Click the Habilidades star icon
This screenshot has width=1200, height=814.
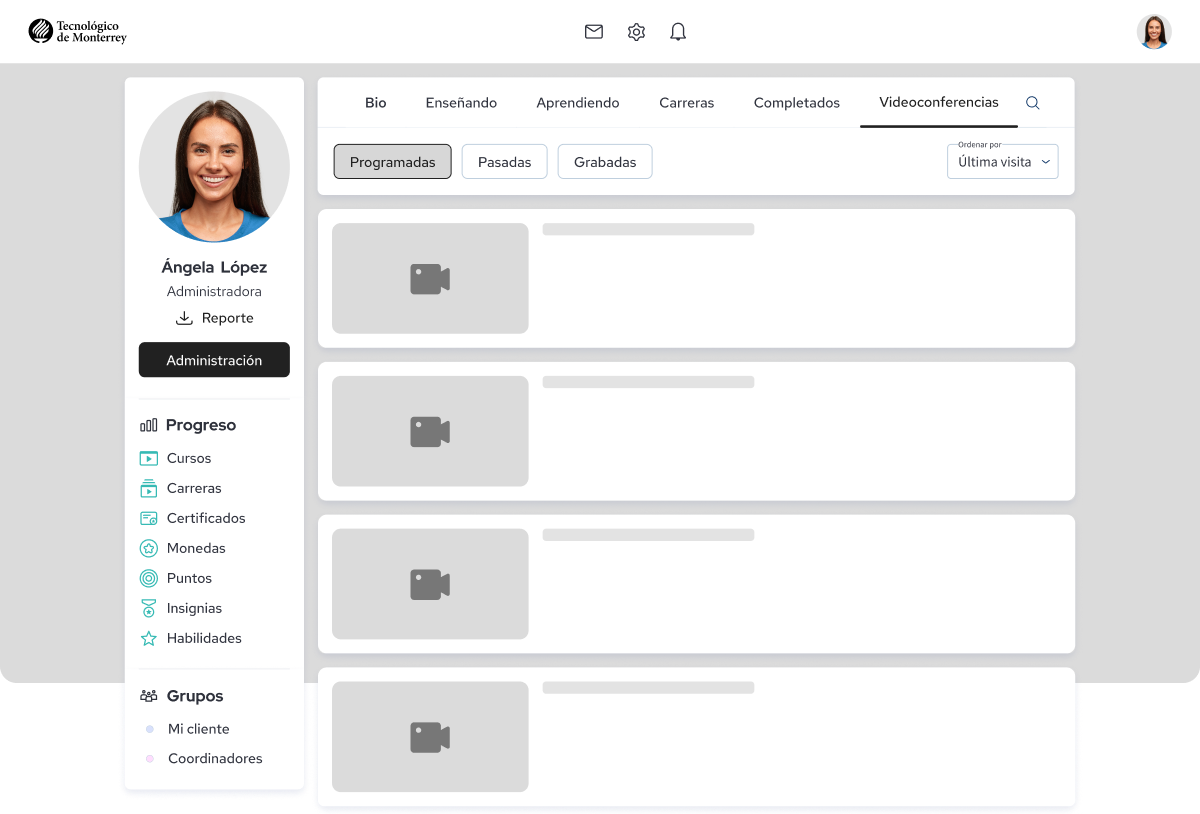(148, 638)
